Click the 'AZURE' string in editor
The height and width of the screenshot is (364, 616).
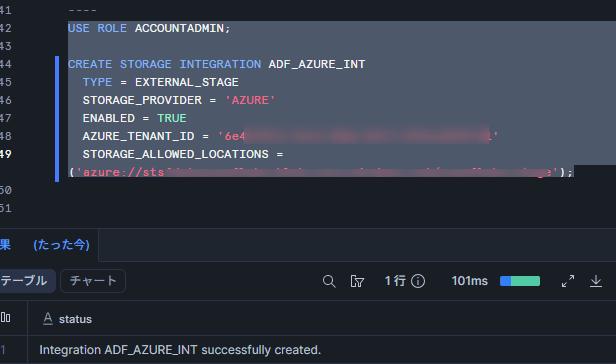250,100
